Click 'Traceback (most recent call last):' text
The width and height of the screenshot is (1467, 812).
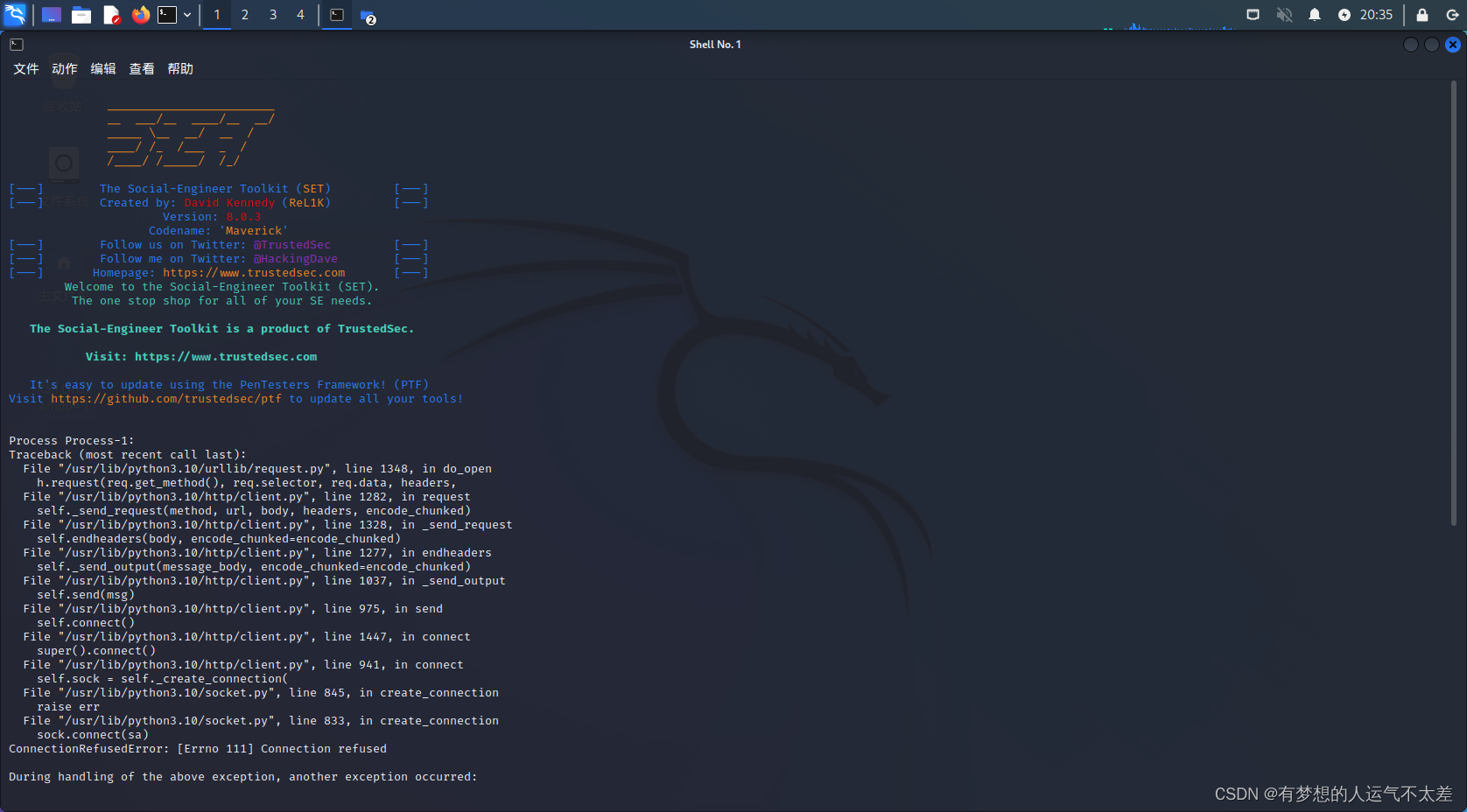[x=128, y=455]
